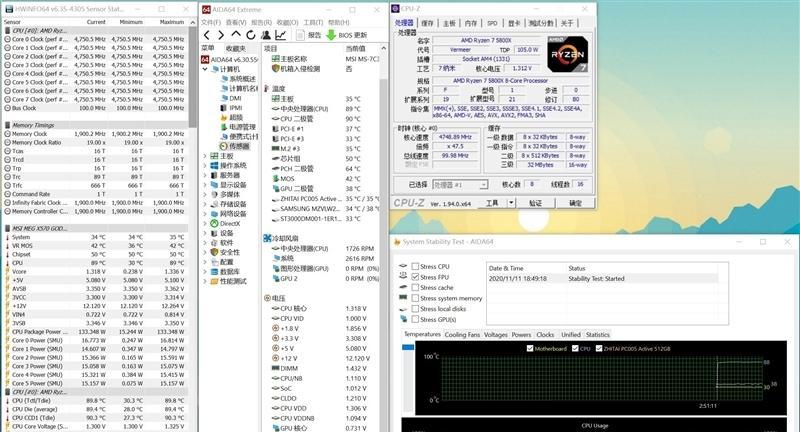Image resolution: width=800 pixels, height=432 pixels.
Task: Enable the Stress system memory checkbox
Action: [x=415, y=298]
